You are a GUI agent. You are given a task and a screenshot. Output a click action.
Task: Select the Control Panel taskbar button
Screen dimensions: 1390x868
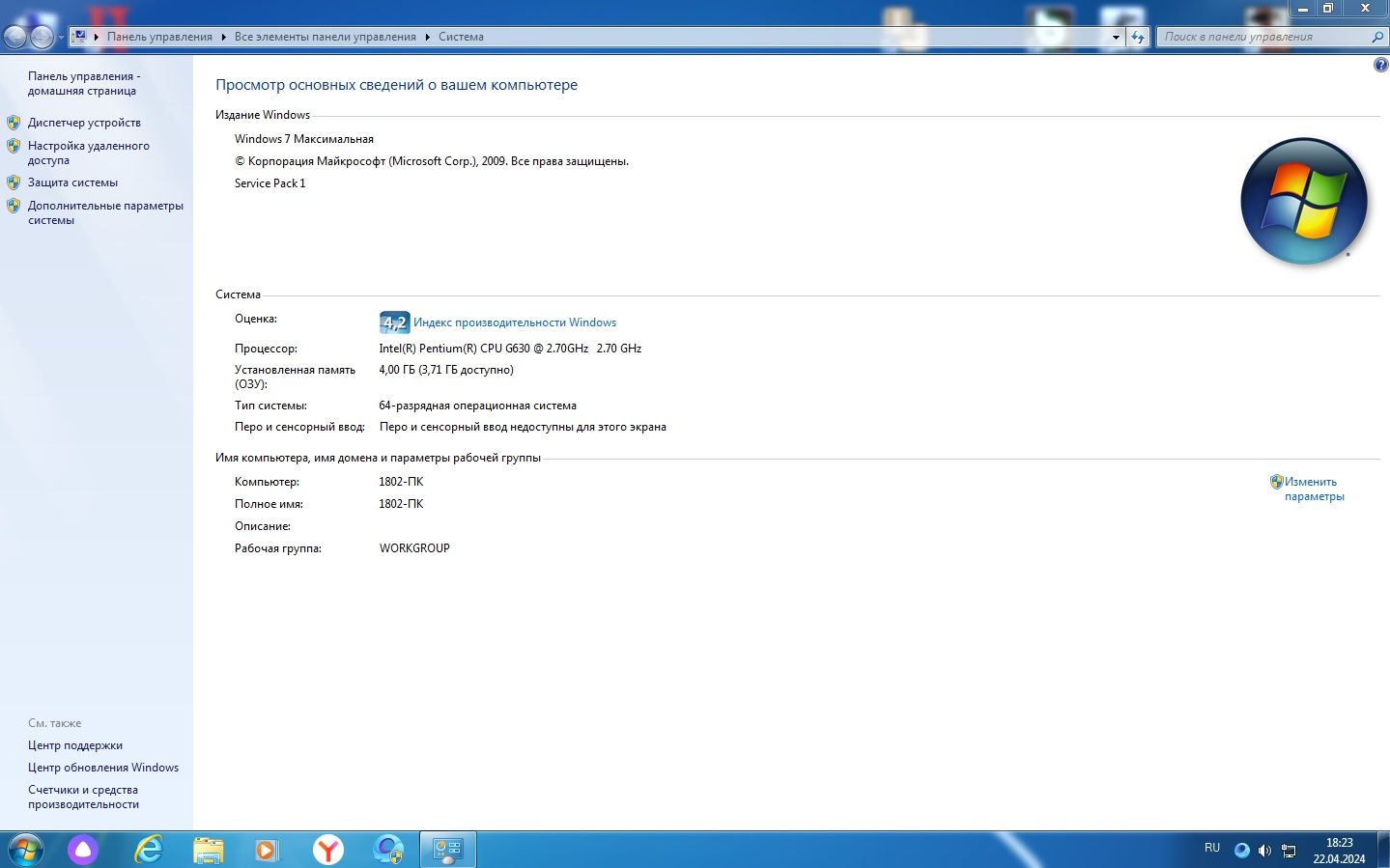[448, 851]
